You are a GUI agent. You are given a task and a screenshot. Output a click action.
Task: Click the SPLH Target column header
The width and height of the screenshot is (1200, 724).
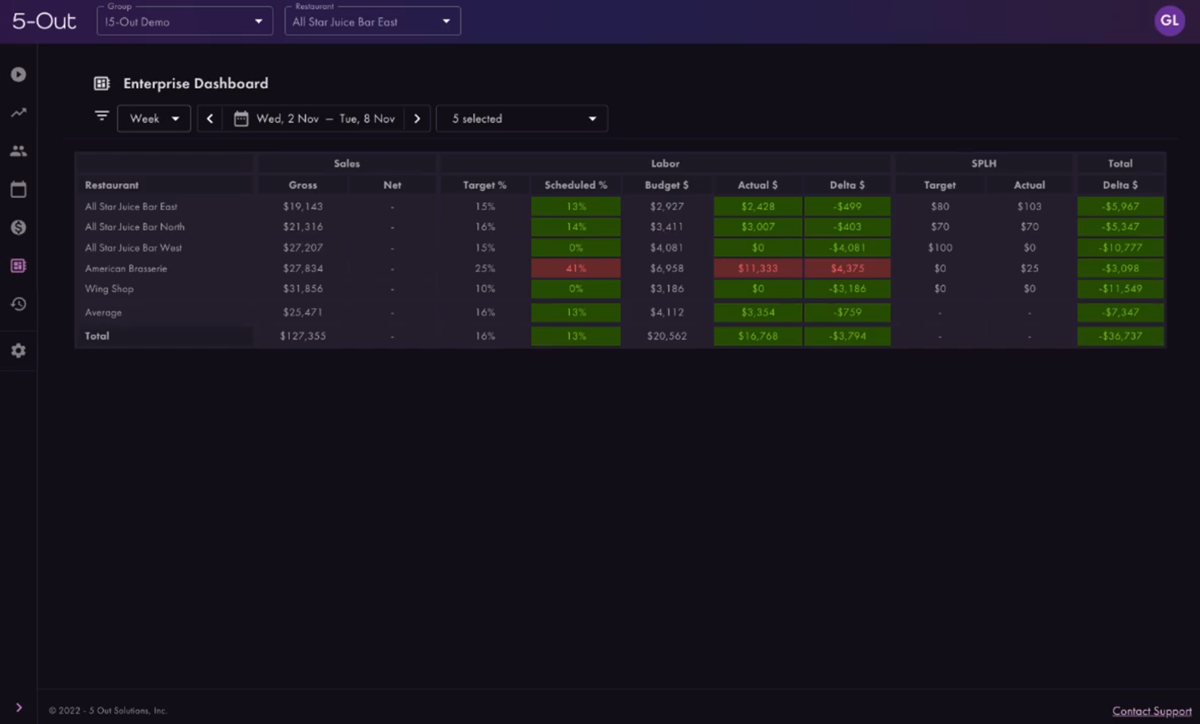[940, 185]
